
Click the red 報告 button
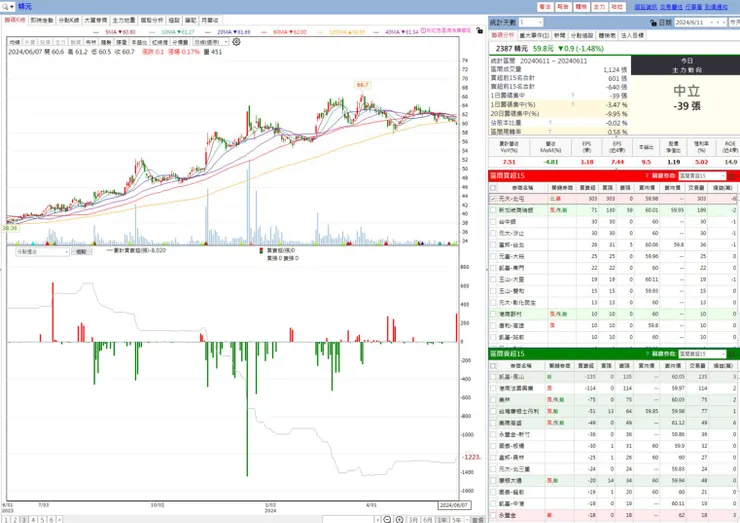(563, 7)
